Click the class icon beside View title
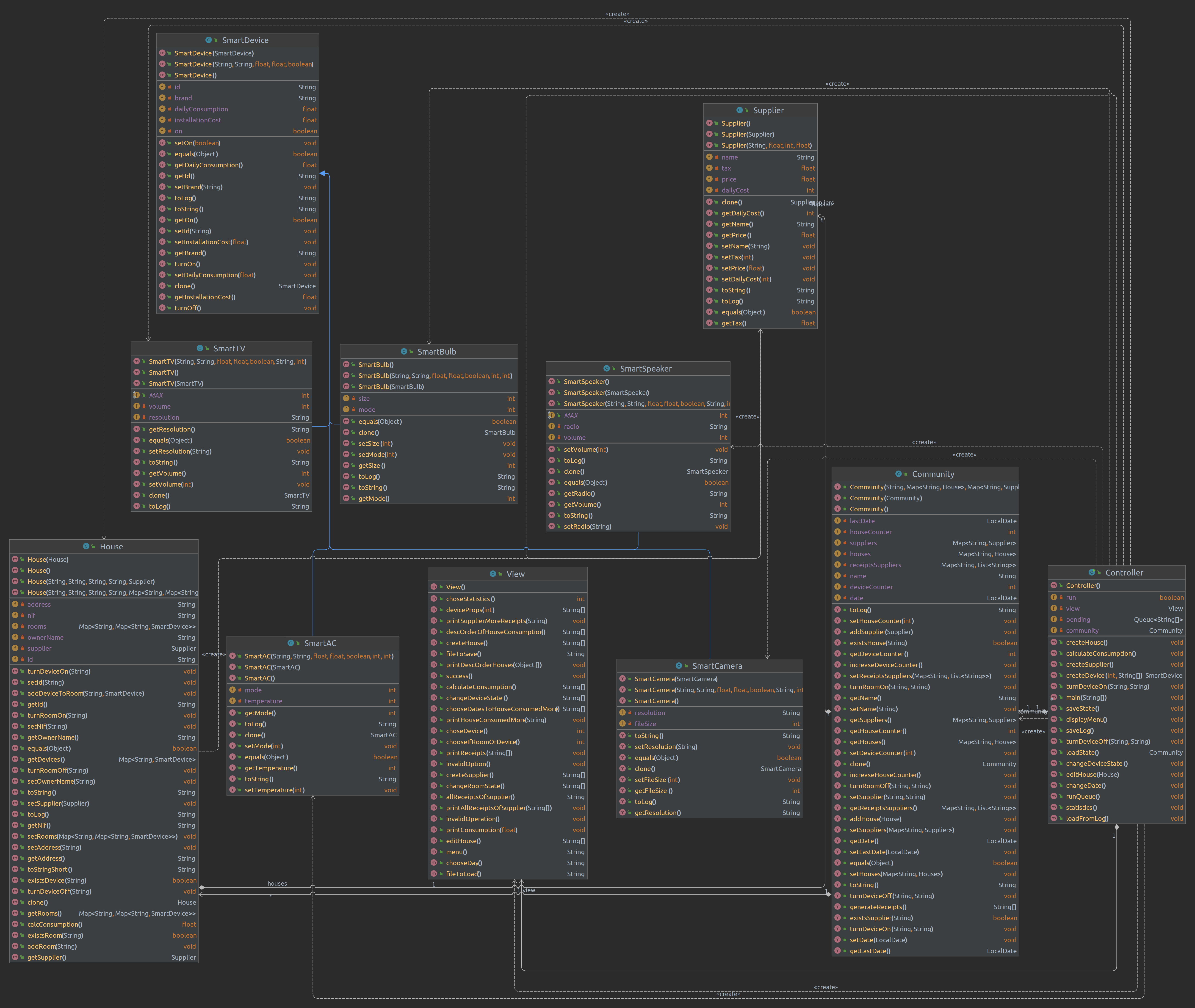The image size is (1195, 1008). coord(493,574)
